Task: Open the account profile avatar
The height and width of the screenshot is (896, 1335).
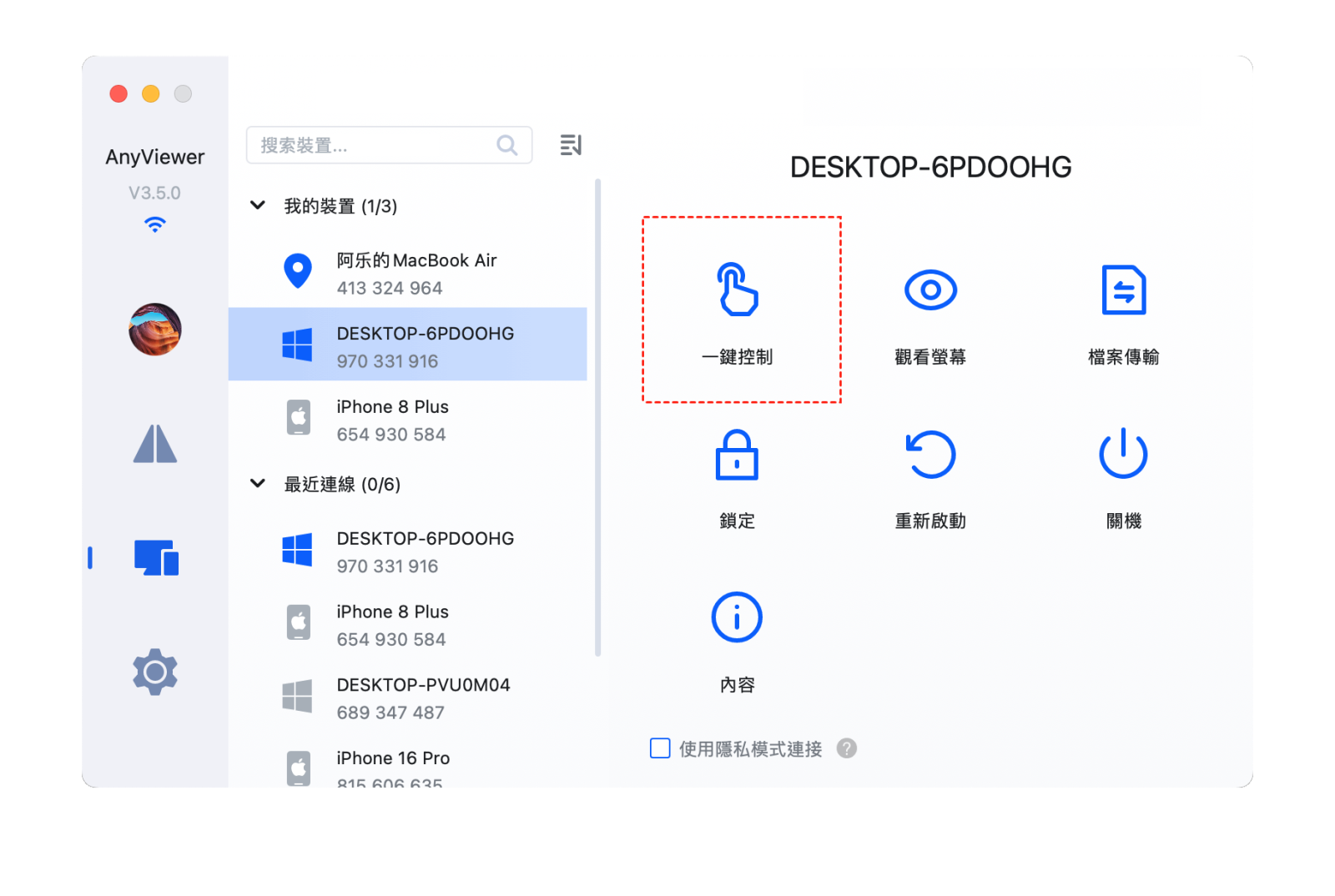Action: coord(155,329)
